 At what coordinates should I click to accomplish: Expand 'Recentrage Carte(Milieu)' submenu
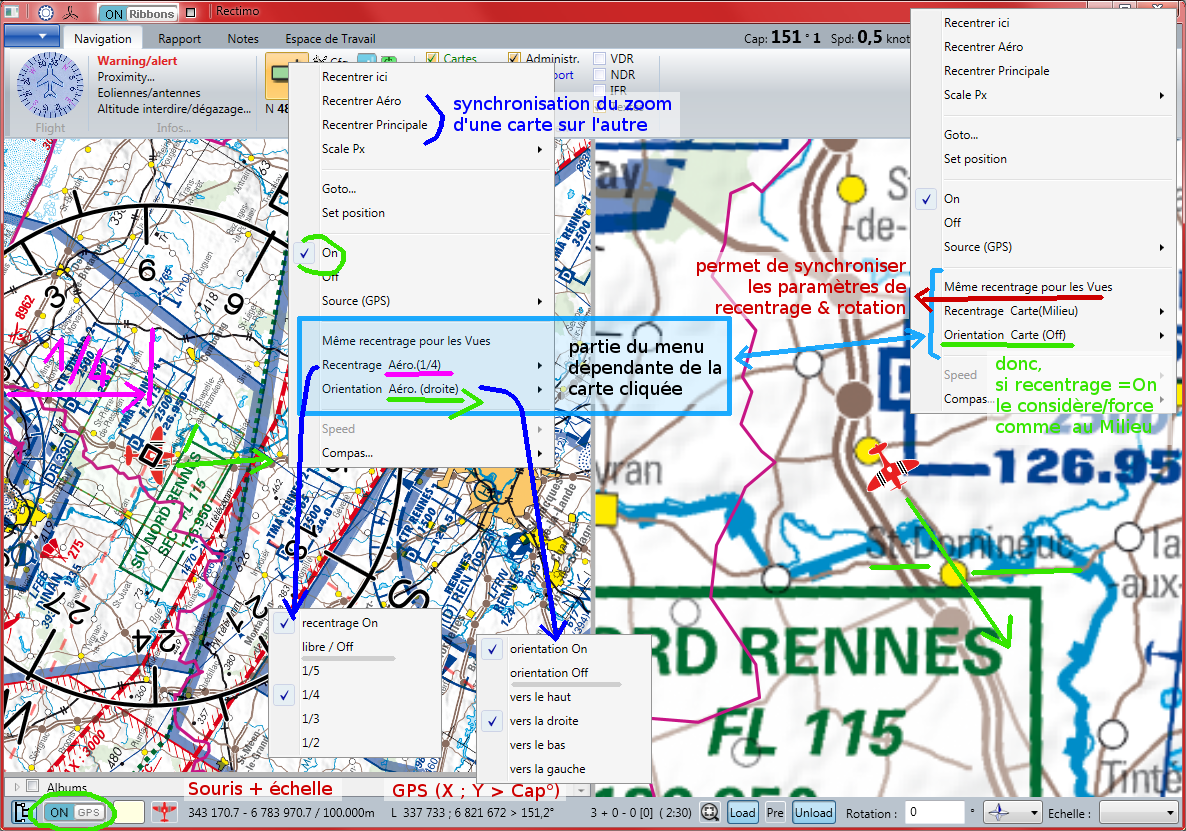[1043, 312]
